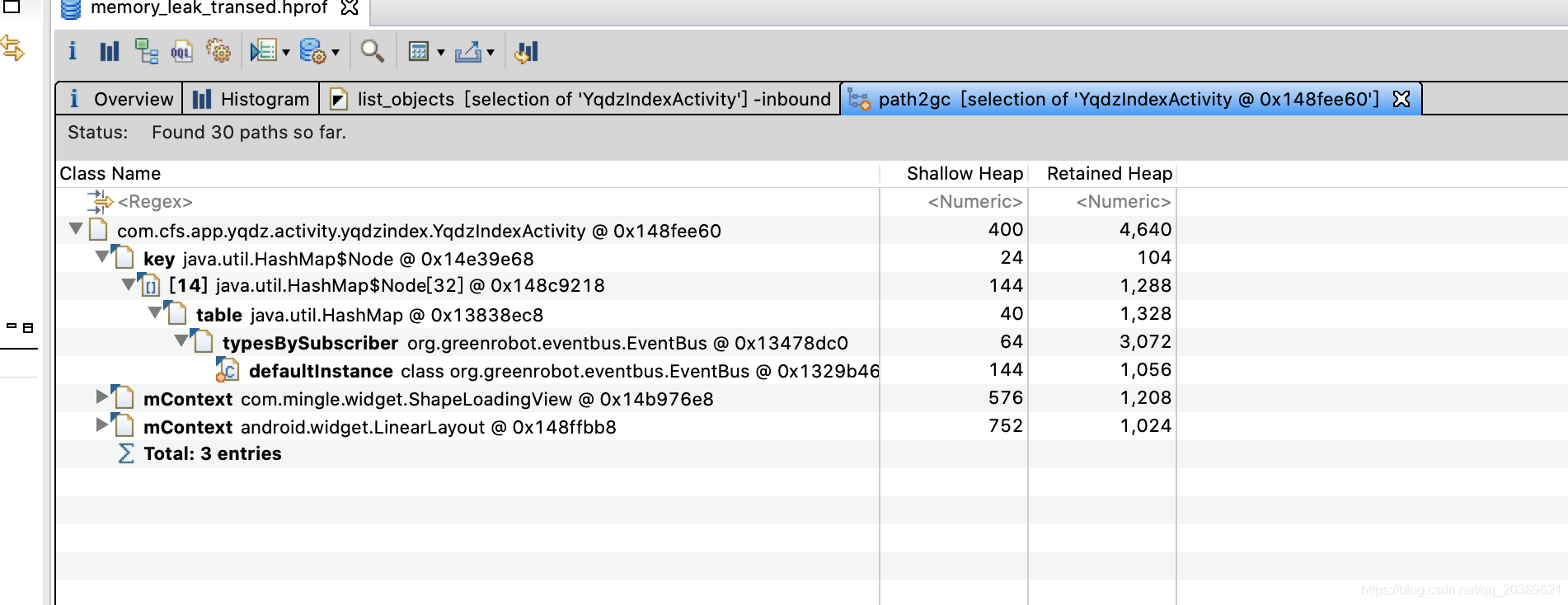Close the memory_leak_transed.hprof editor tab
This screenshot has height=605, width=1568.
coord(350,7)
